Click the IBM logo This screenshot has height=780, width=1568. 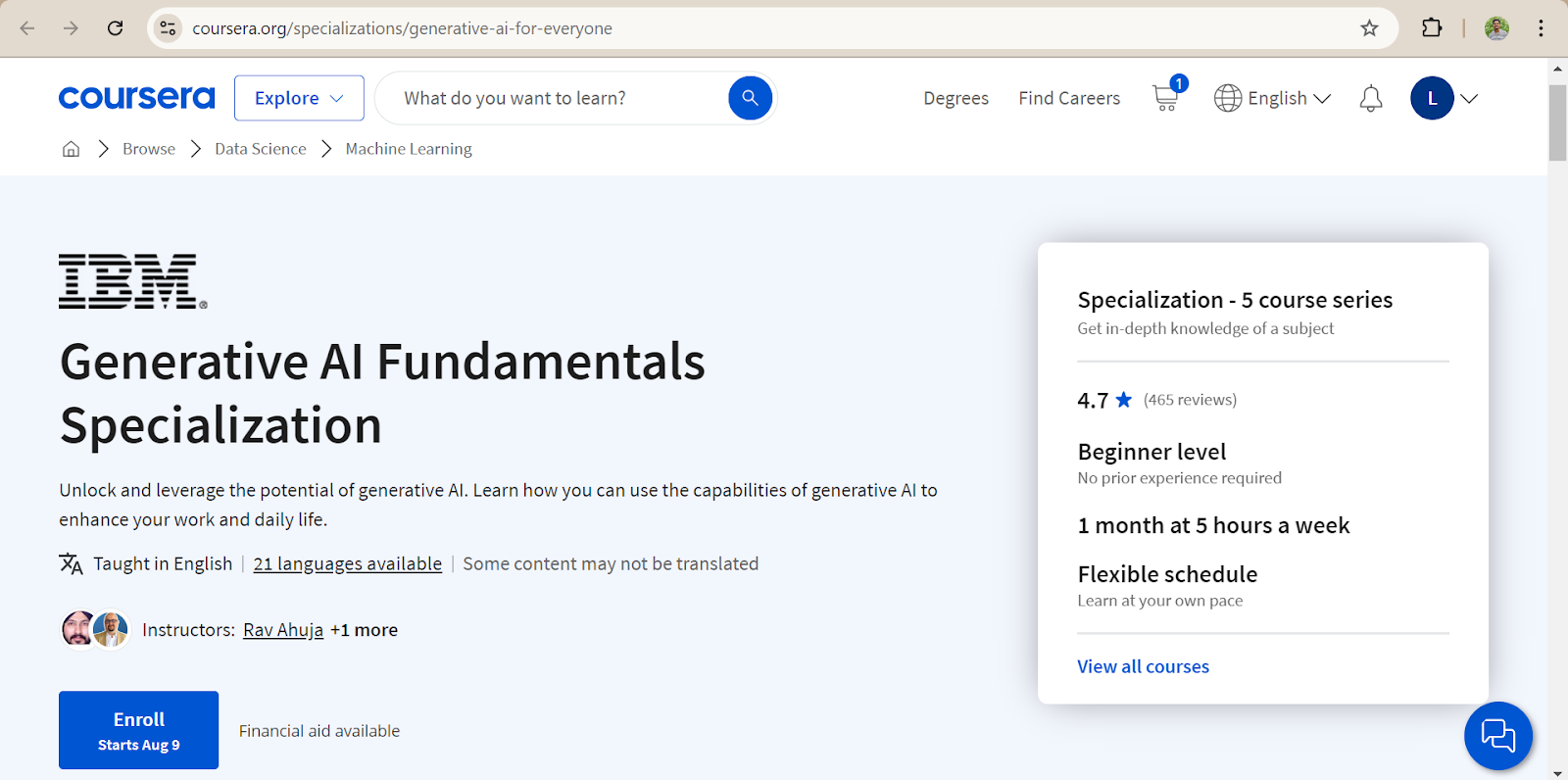tap(133, 282)
